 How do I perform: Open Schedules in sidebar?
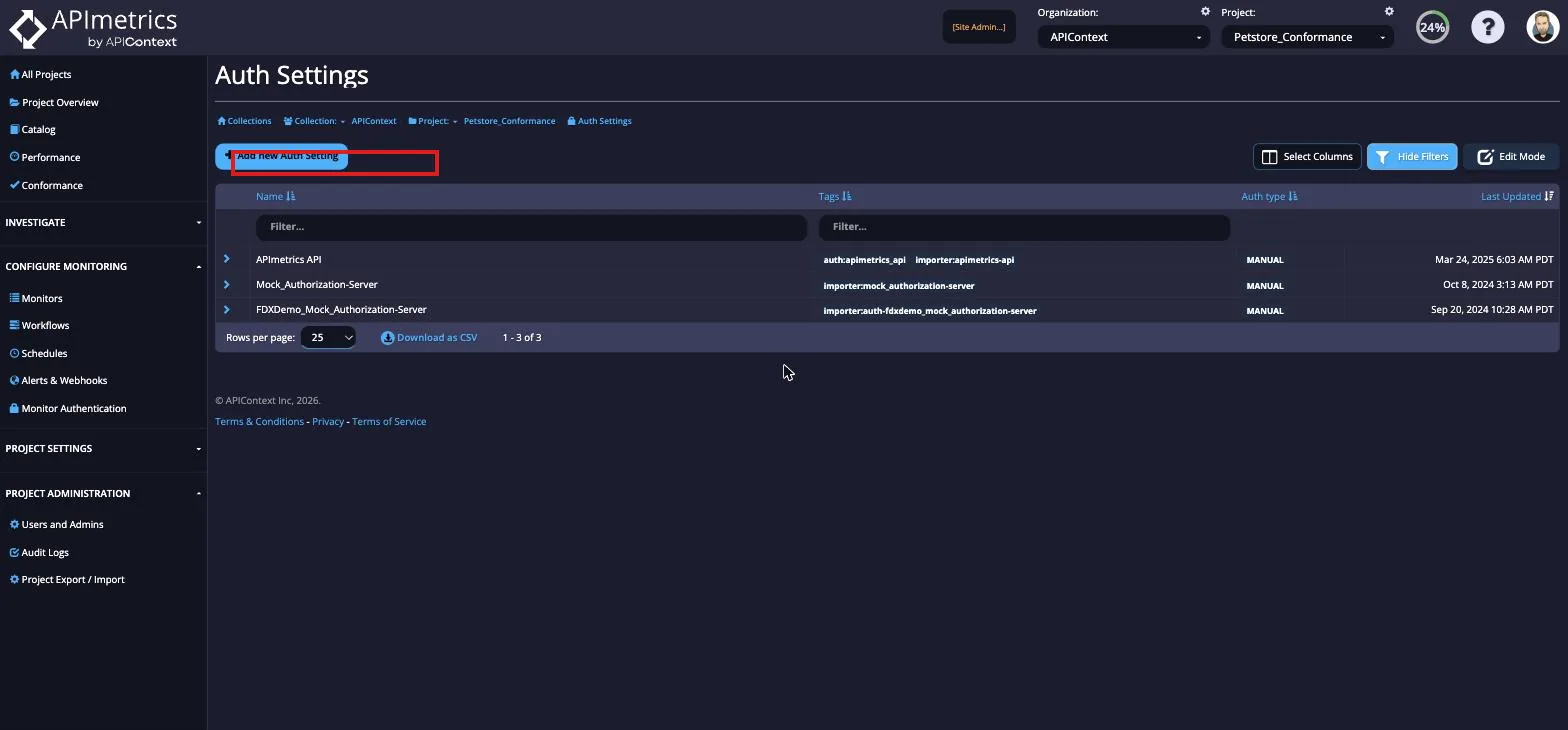tap(38, 353)
